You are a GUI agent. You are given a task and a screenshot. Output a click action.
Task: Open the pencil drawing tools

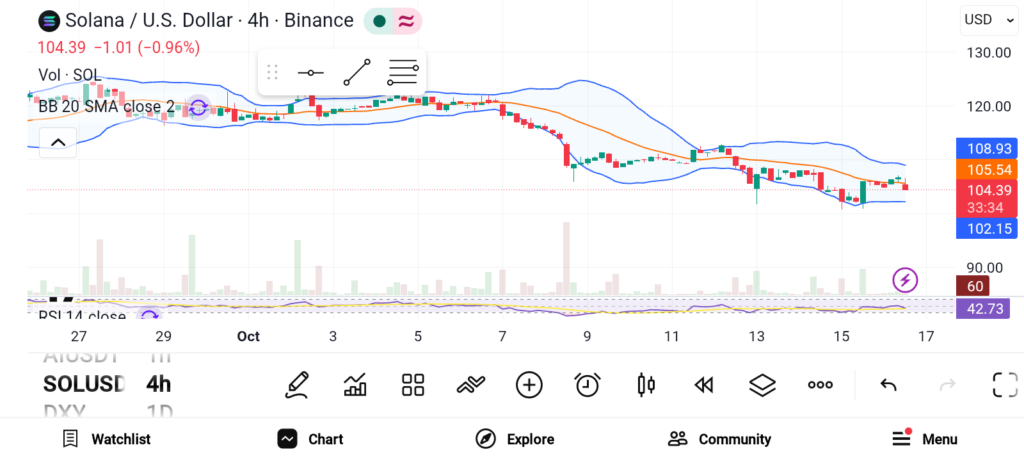[296, 385]
